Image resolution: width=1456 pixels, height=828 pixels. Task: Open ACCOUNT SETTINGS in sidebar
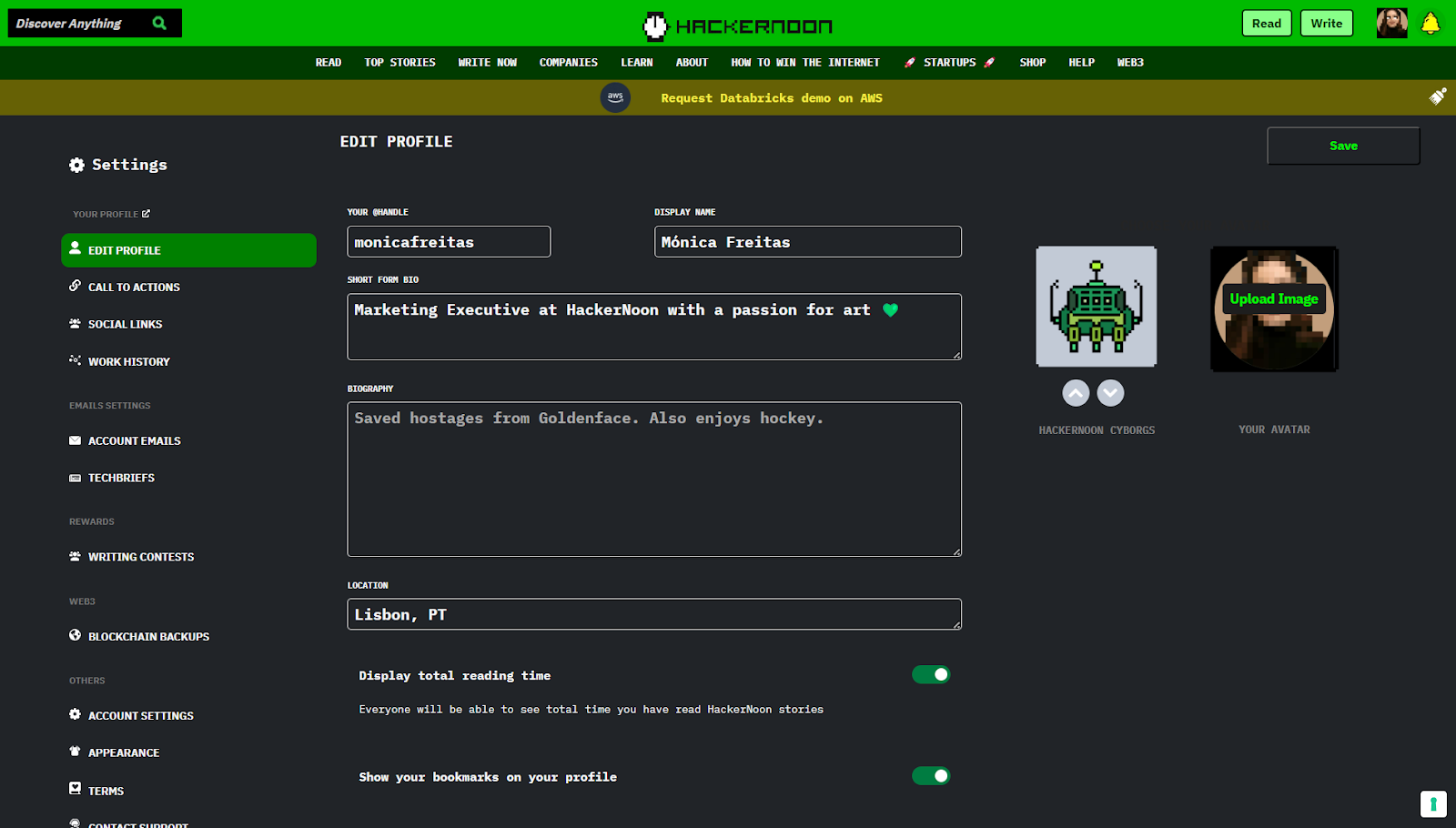click(141, 715)
